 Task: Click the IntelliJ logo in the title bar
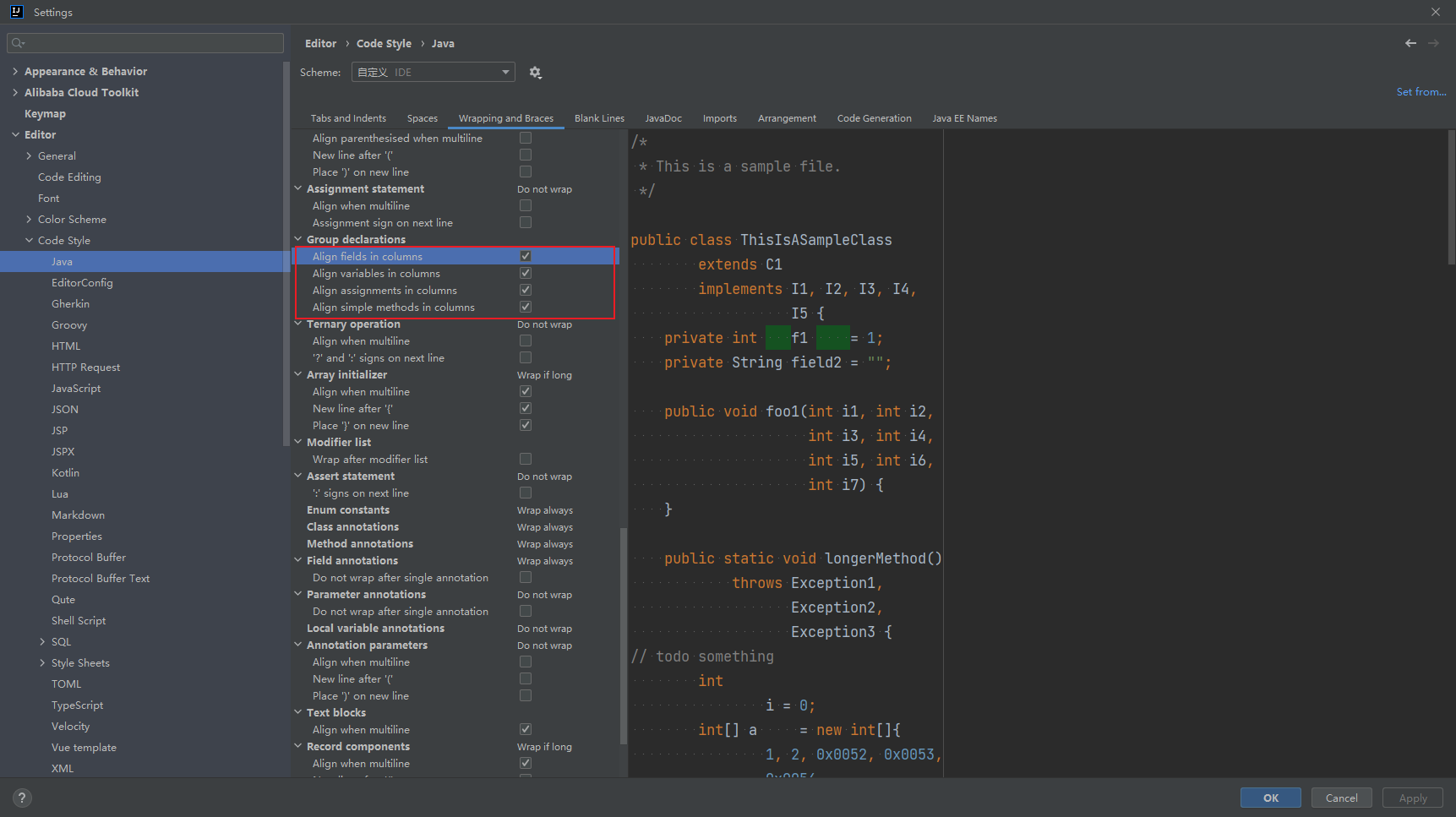click(16, 12)
